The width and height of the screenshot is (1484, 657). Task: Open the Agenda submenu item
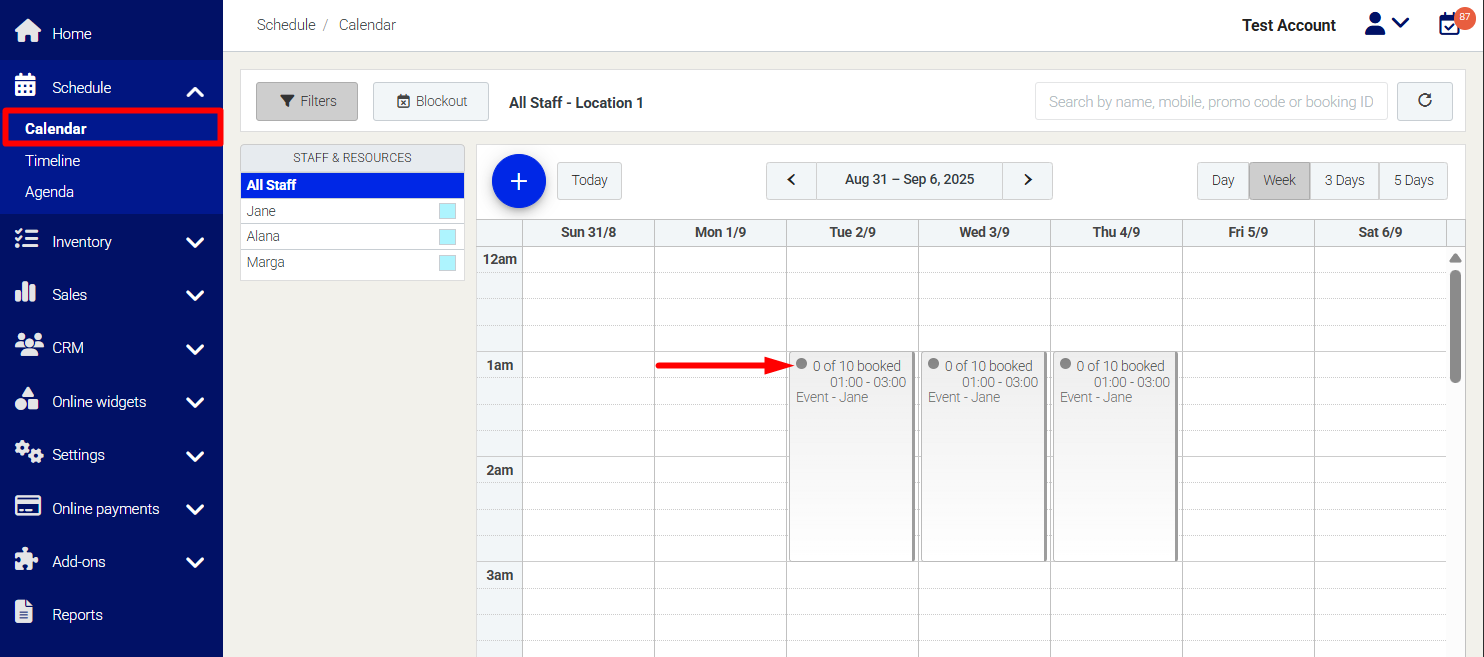(49, 192)
